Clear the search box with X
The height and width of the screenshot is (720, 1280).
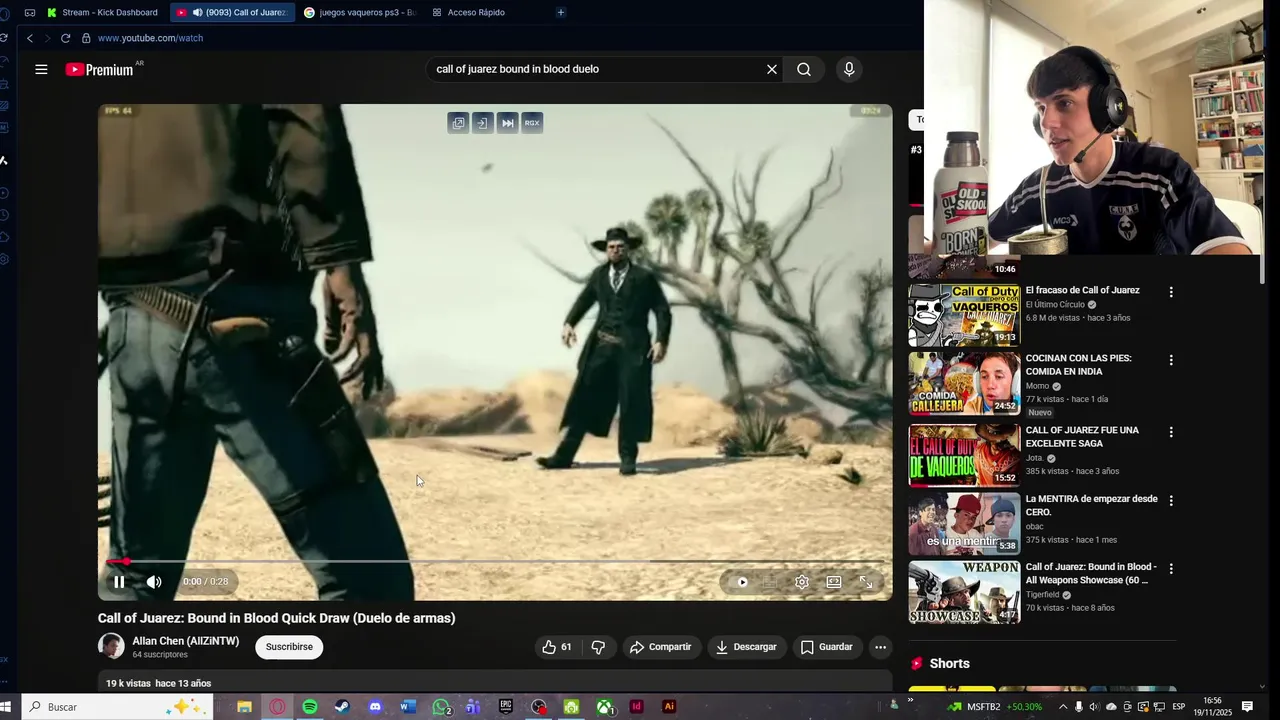[x=772, y=69]
